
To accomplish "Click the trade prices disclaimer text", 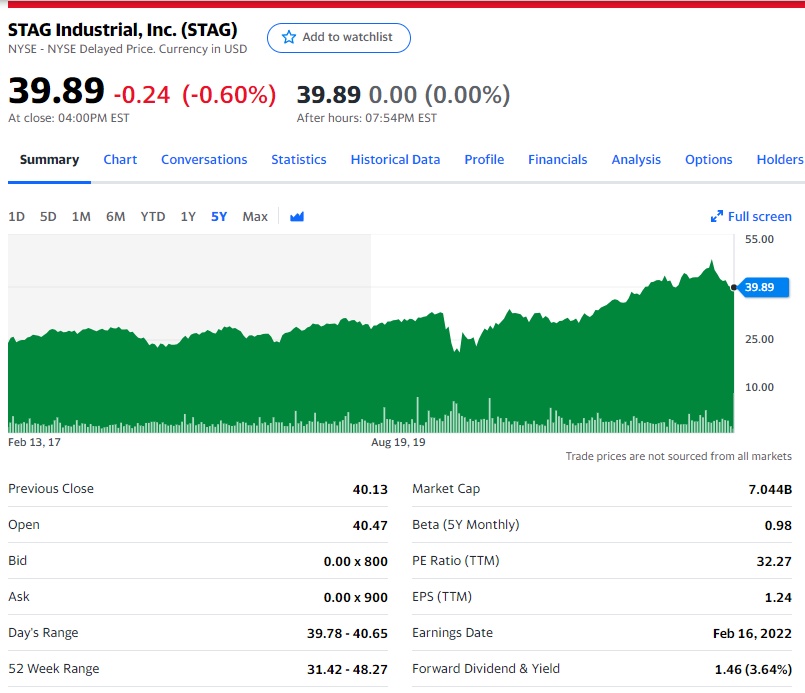I will [679, 456].
